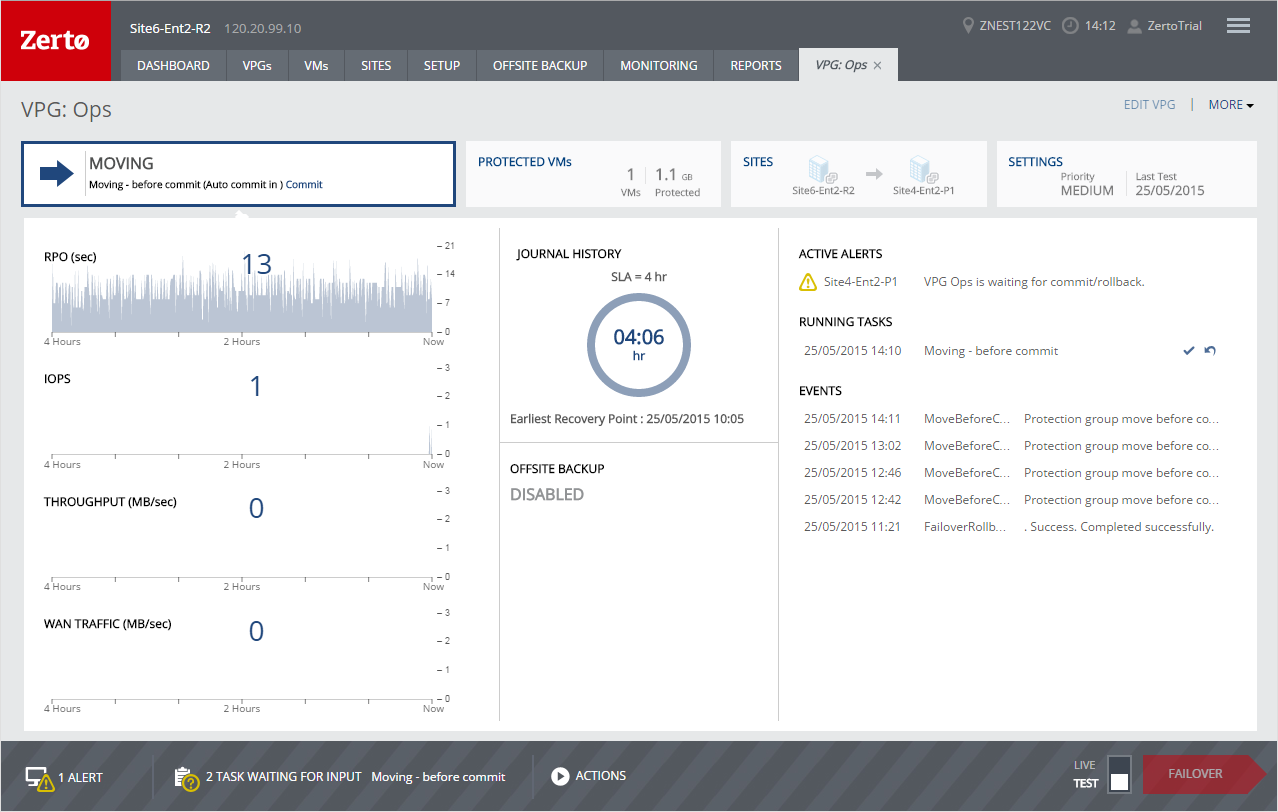The image size is (1278, 812).
Task: Click the Site6-Ent2-R2 header site name
Action: pos(171,28)
